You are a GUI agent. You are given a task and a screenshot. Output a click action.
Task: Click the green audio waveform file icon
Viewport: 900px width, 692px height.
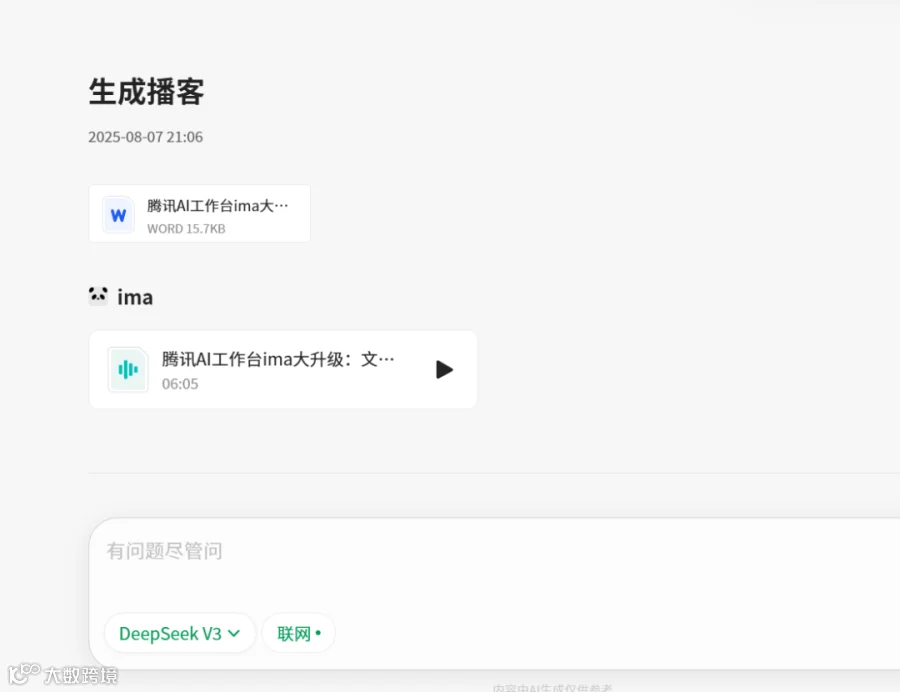point(128,370)
